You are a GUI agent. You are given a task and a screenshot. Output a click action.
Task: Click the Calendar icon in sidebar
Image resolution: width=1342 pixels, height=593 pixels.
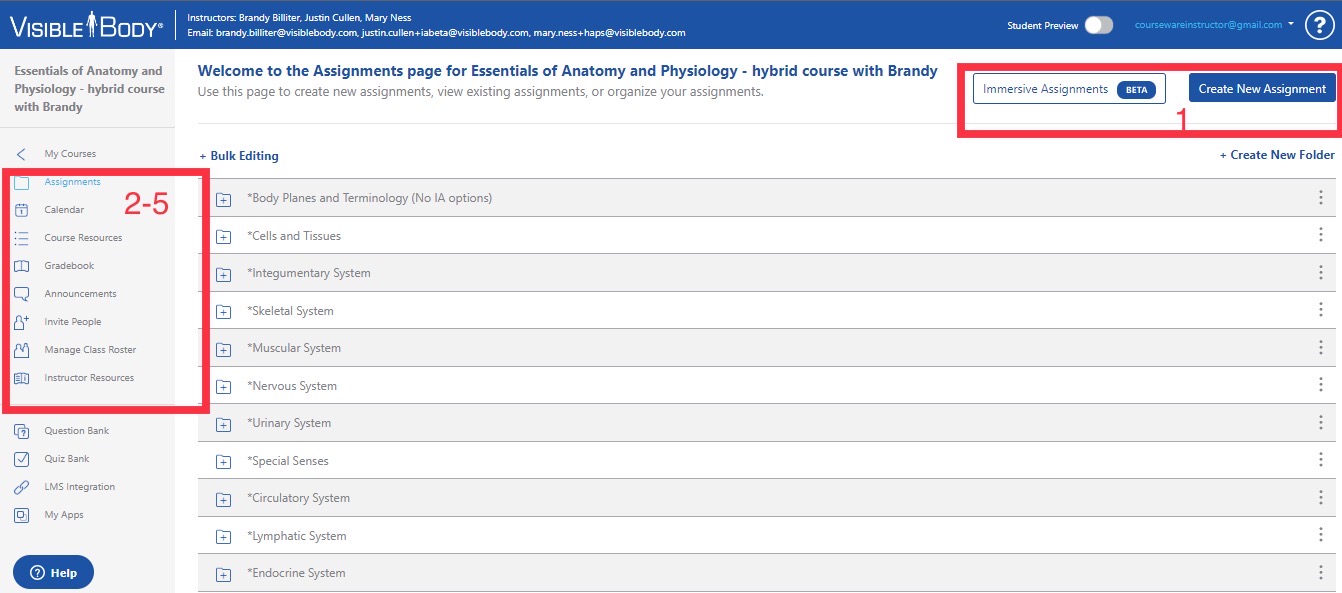(x=22, y=210)
